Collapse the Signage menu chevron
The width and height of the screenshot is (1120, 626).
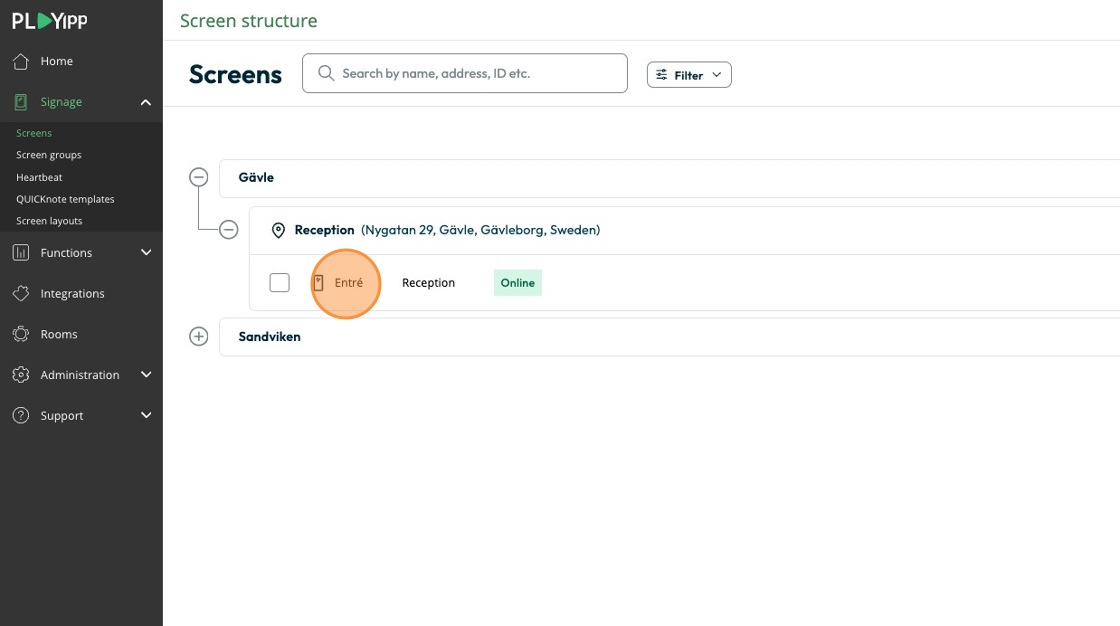click(146, 102)
